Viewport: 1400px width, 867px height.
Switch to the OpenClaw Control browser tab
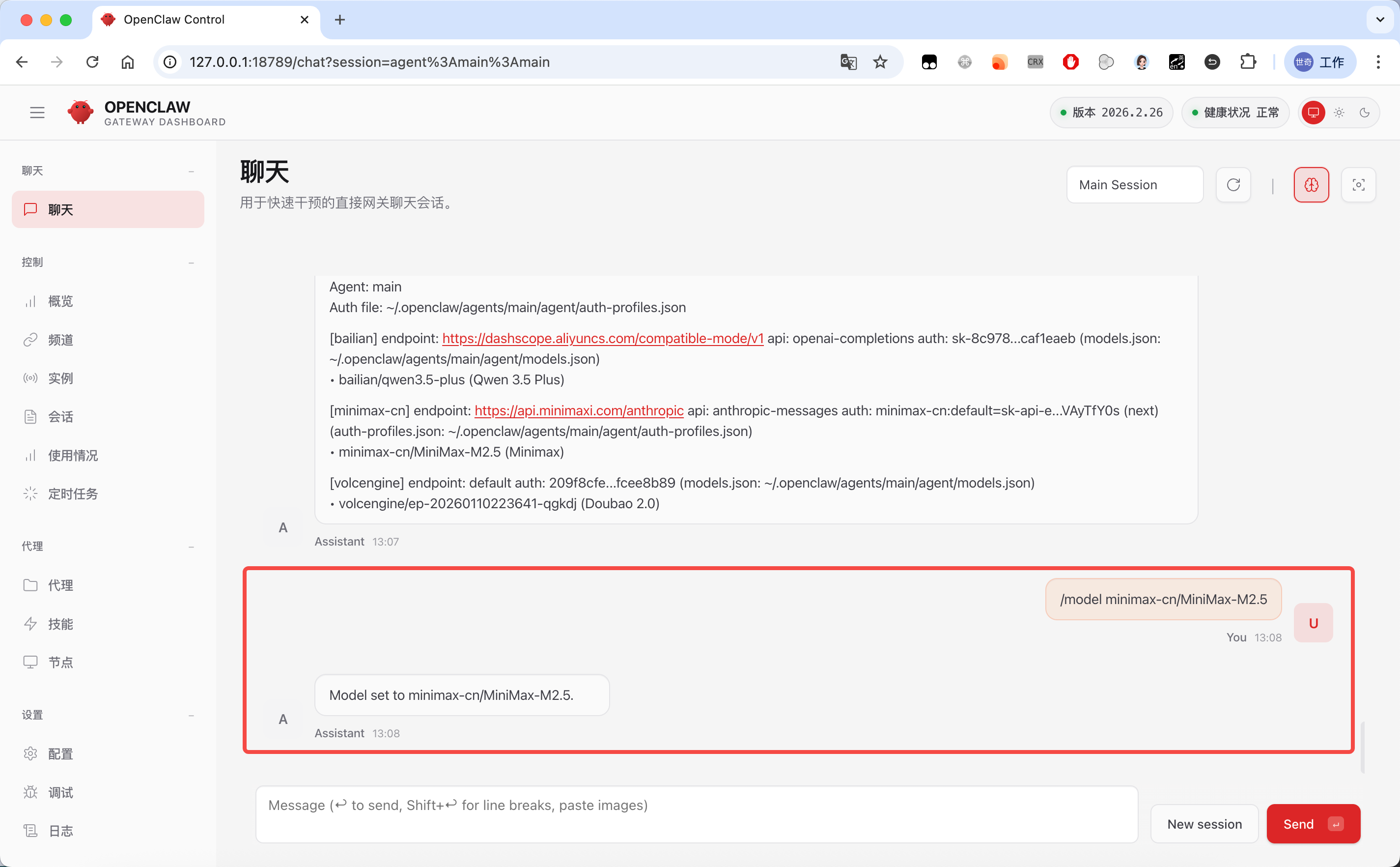174,19
